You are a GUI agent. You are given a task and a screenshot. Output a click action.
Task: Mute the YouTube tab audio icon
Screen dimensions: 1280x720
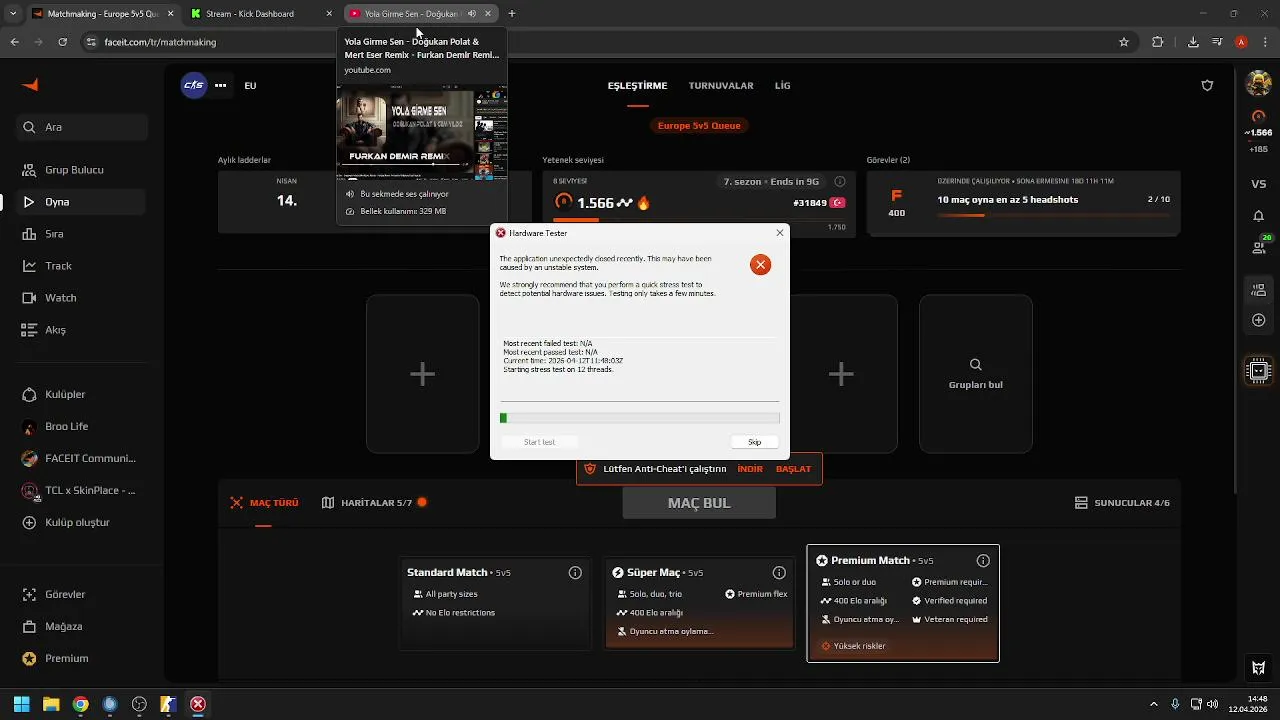472,14
